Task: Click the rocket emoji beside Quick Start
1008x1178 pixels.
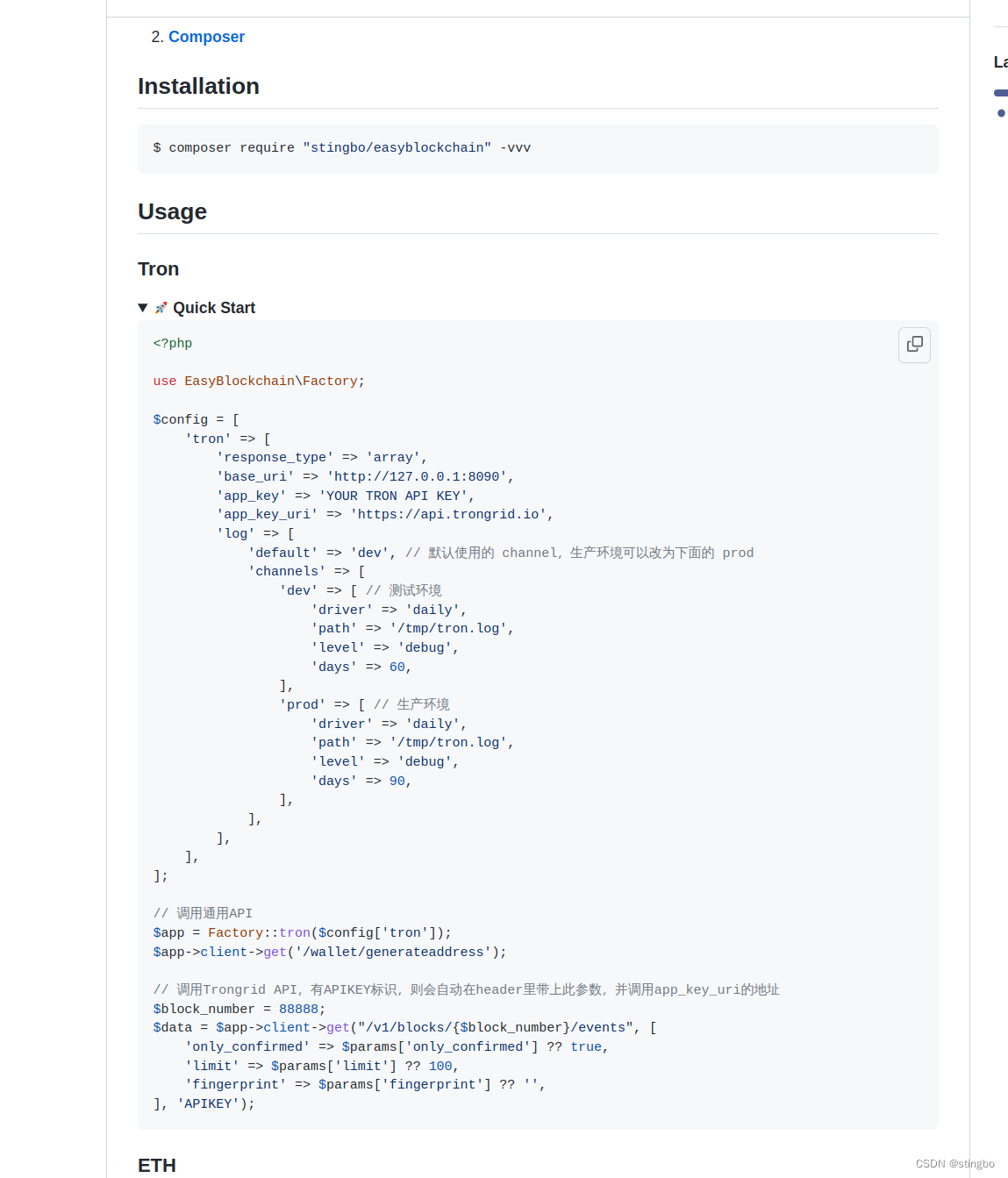Action: 161,308
